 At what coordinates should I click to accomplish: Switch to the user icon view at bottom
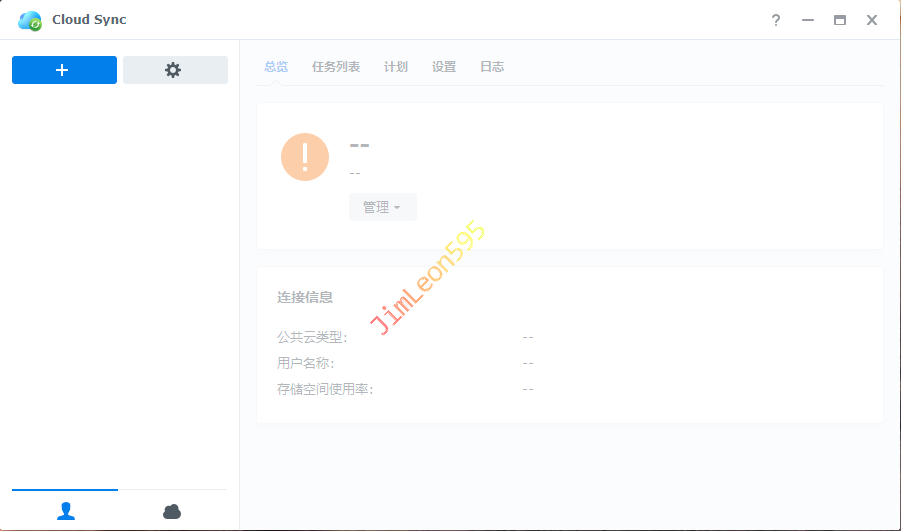[x=66, y=511]
